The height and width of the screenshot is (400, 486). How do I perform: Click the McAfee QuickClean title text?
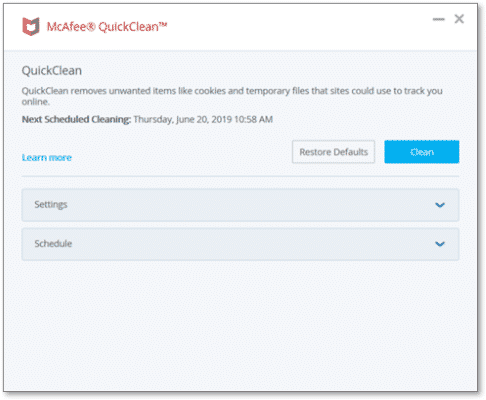[107, 27]
